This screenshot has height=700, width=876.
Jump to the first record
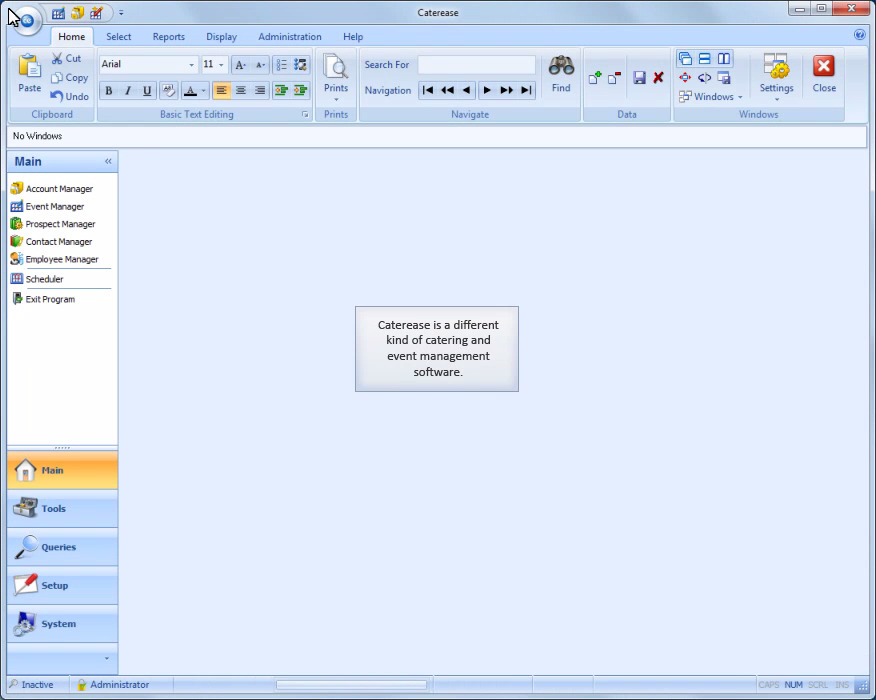[x=428, y=91]
